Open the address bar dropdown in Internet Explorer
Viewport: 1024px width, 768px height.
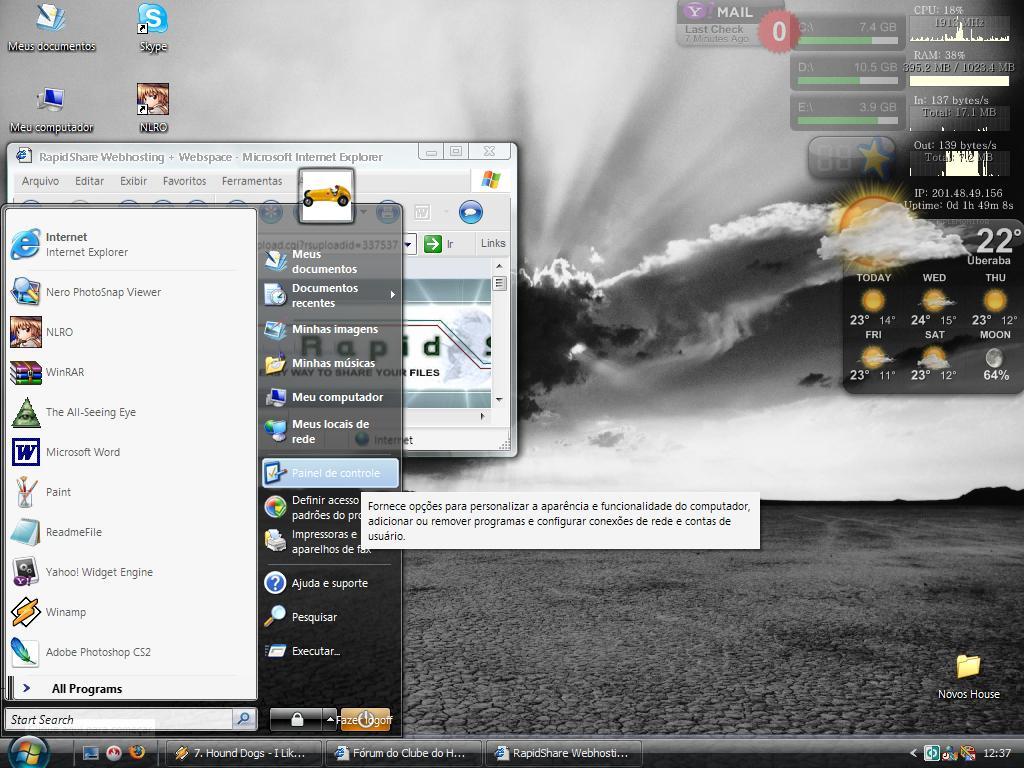coord(409,244)
